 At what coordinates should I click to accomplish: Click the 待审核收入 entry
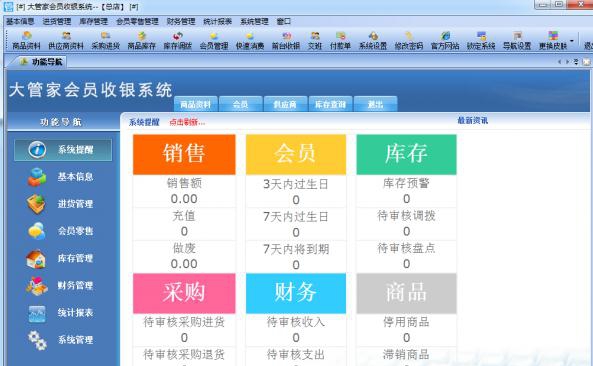coord(296,322)
